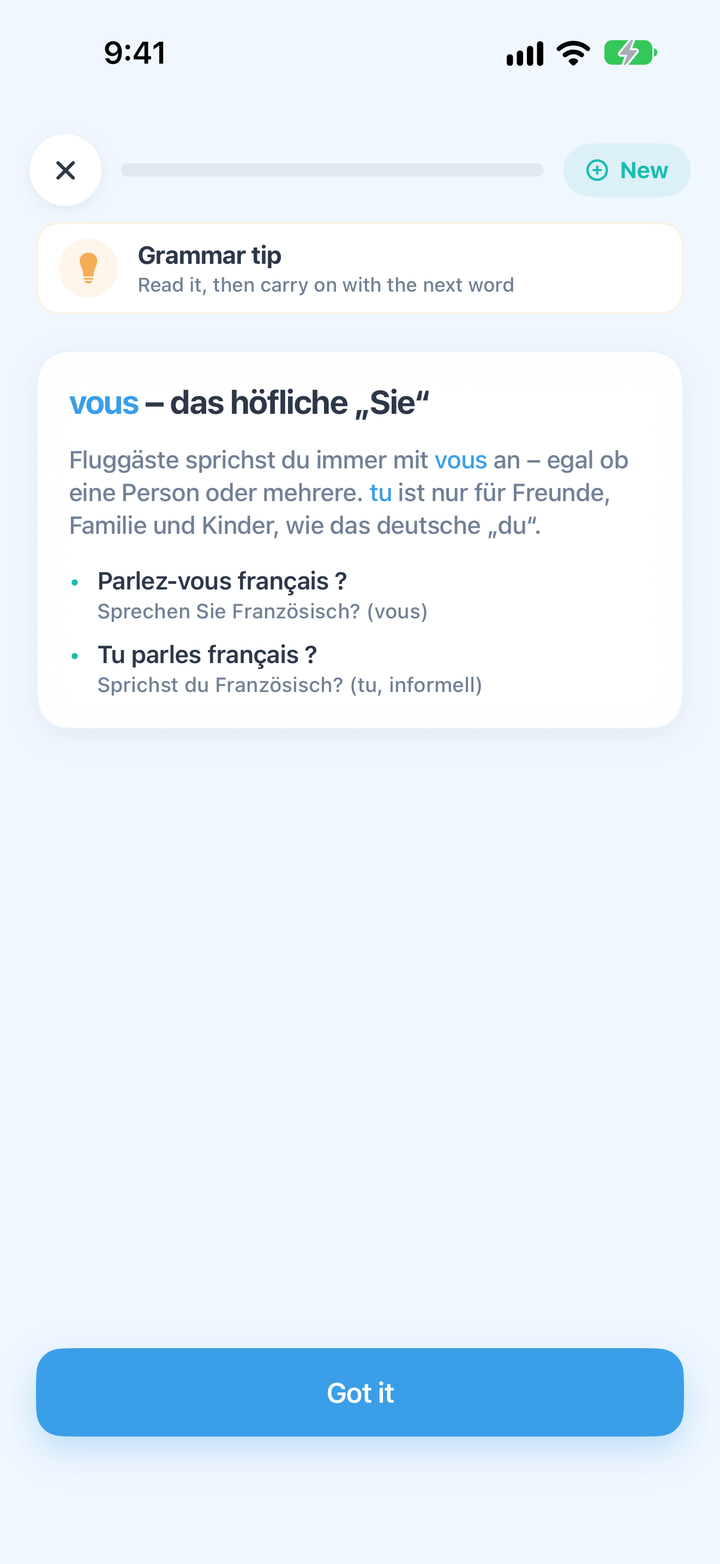Tap the blue 'vous' in the heading

[x=103, y=403]
